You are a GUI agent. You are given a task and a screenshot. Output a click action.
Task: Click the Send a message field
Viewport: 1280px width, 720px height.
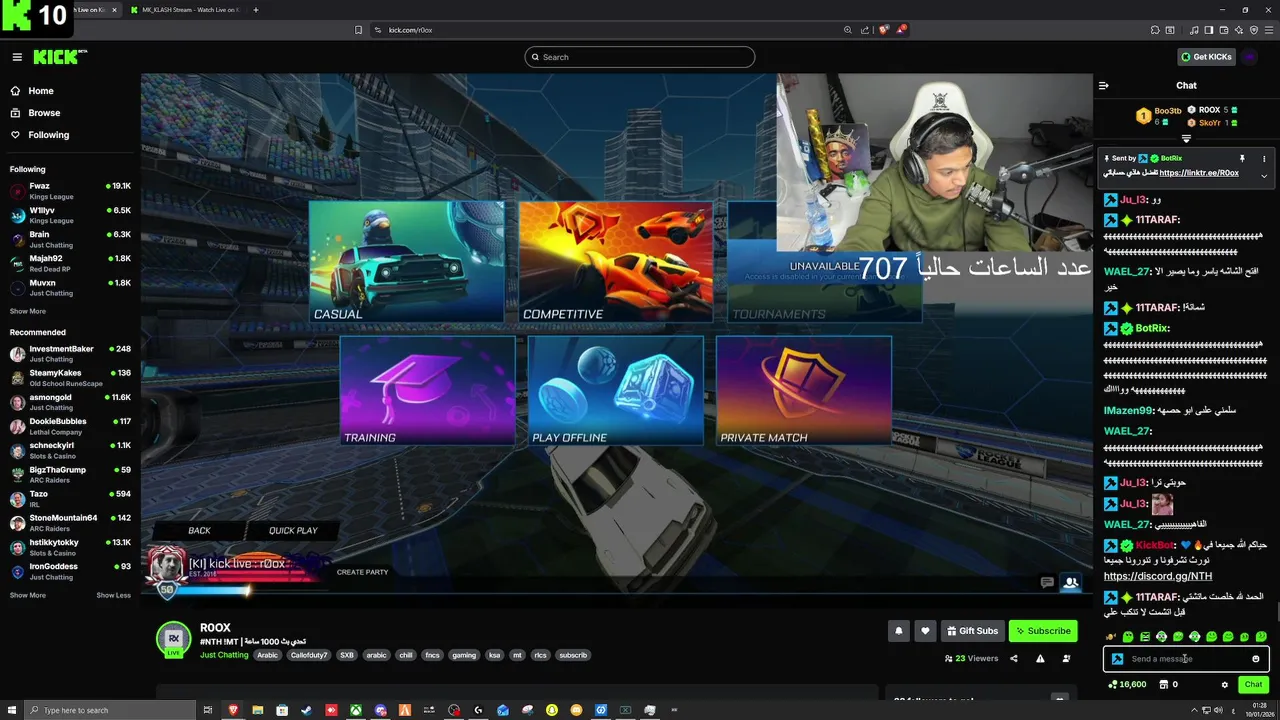1186,659
